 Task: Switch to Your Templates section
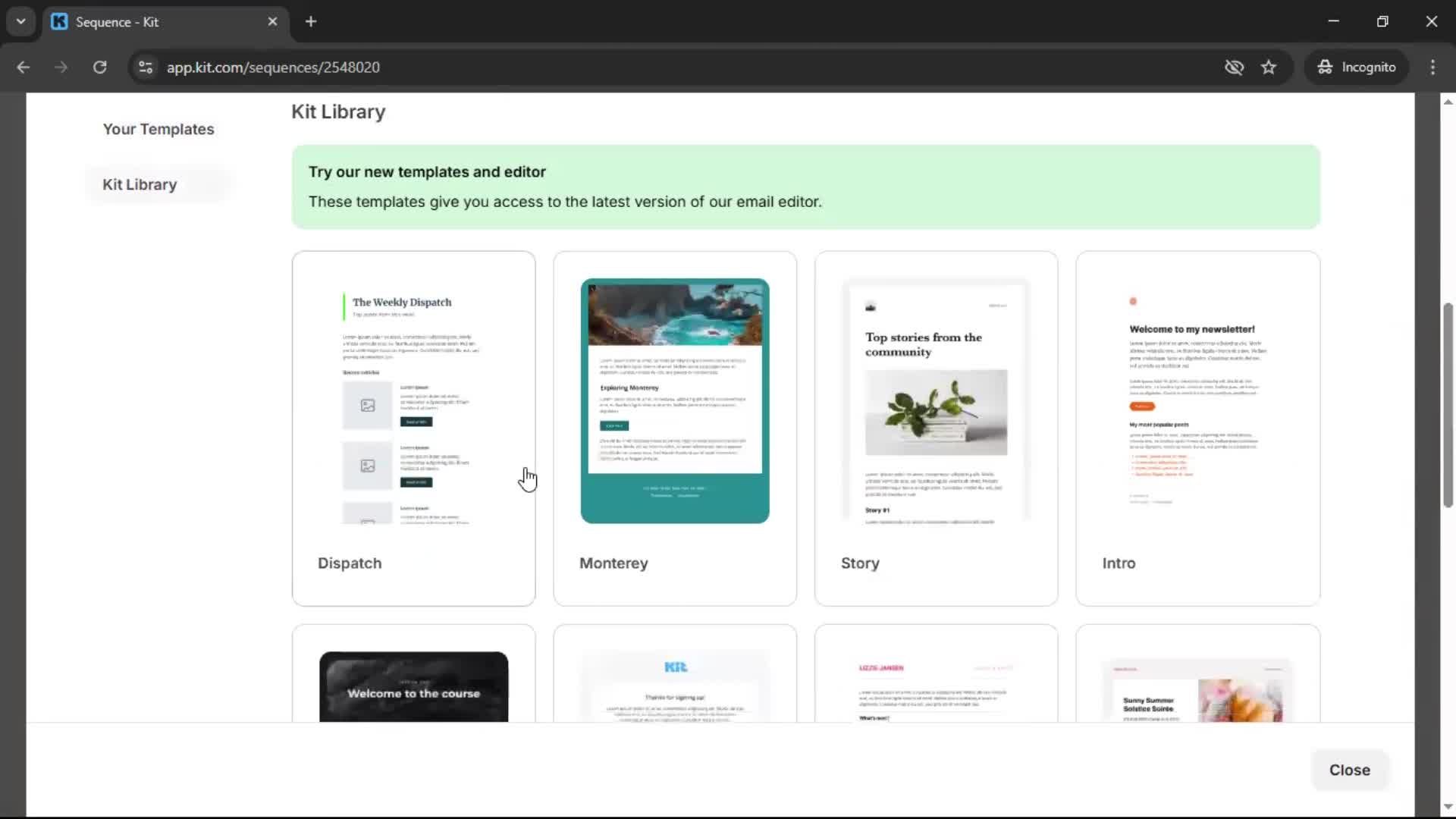coord(158,129)
